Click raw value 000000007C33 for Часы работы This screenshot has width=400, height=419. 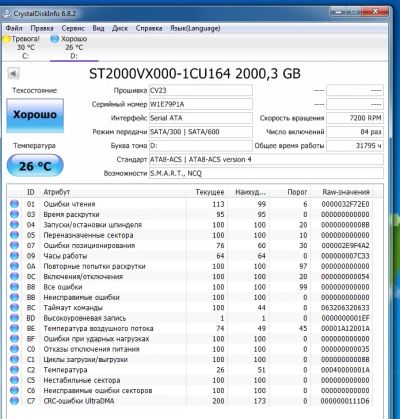click(x=345, y=256)
